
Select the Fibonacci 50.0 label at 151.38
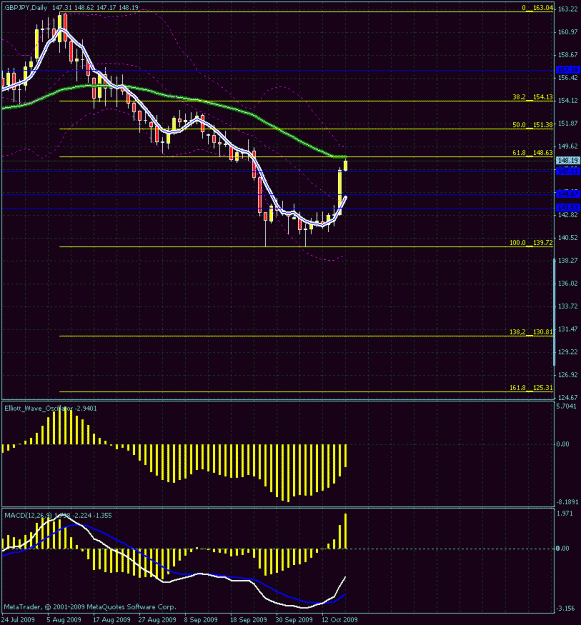click(533, 125)
